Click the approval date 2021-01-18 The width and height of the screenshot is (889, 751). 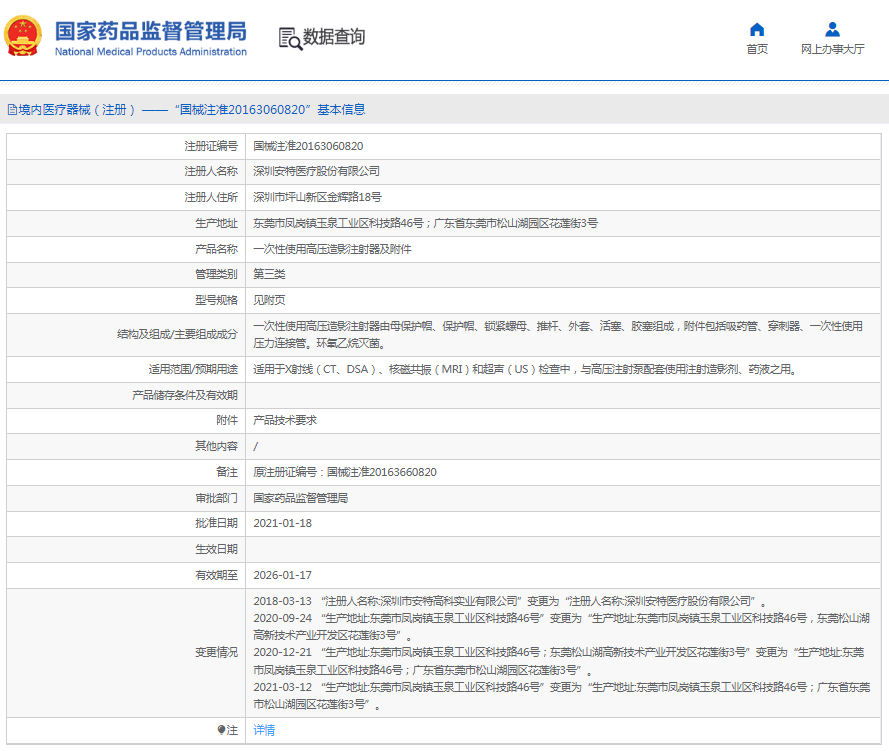(283, 523)
